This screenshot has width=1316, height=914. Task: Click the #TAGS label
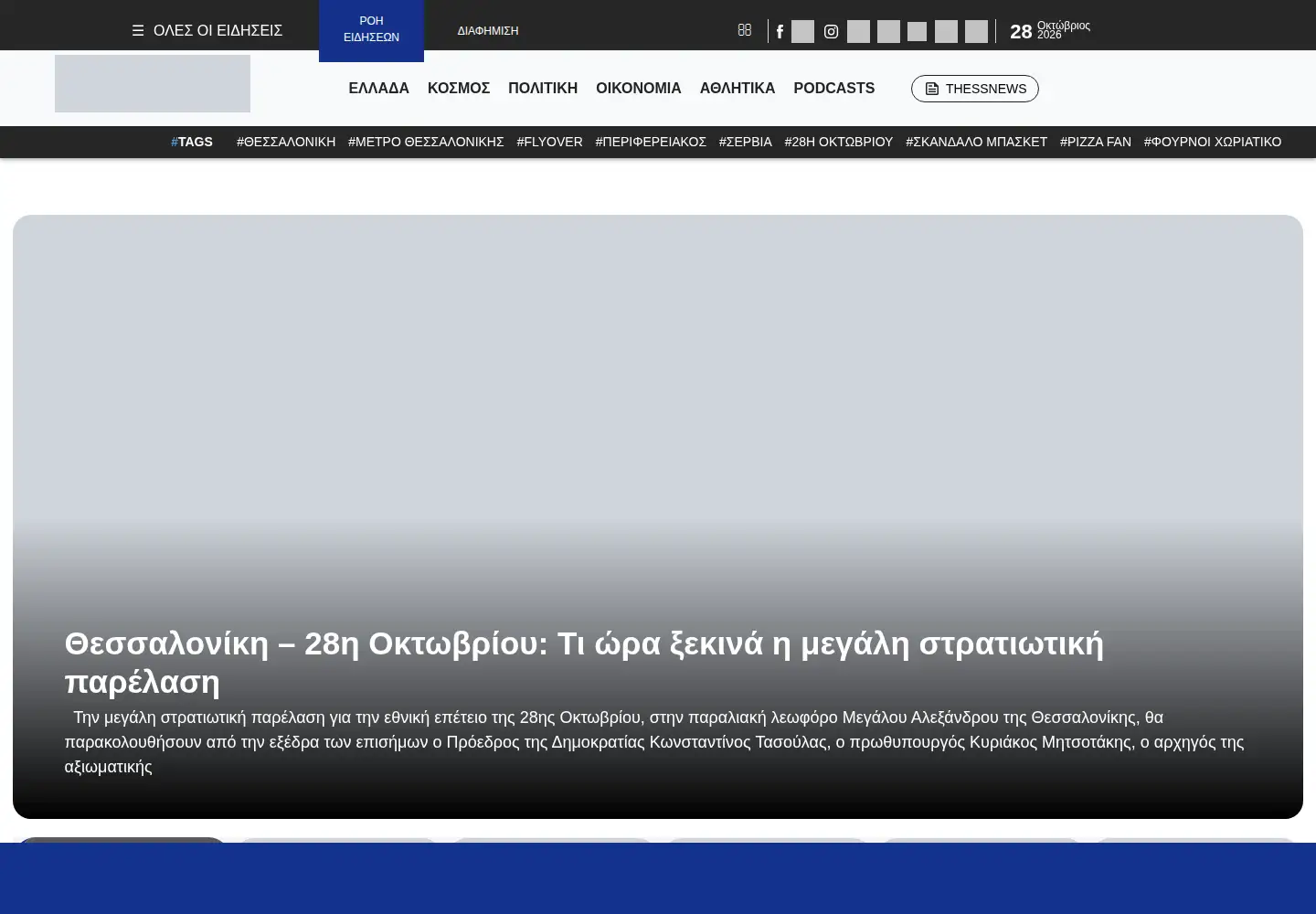pos(192,142)
